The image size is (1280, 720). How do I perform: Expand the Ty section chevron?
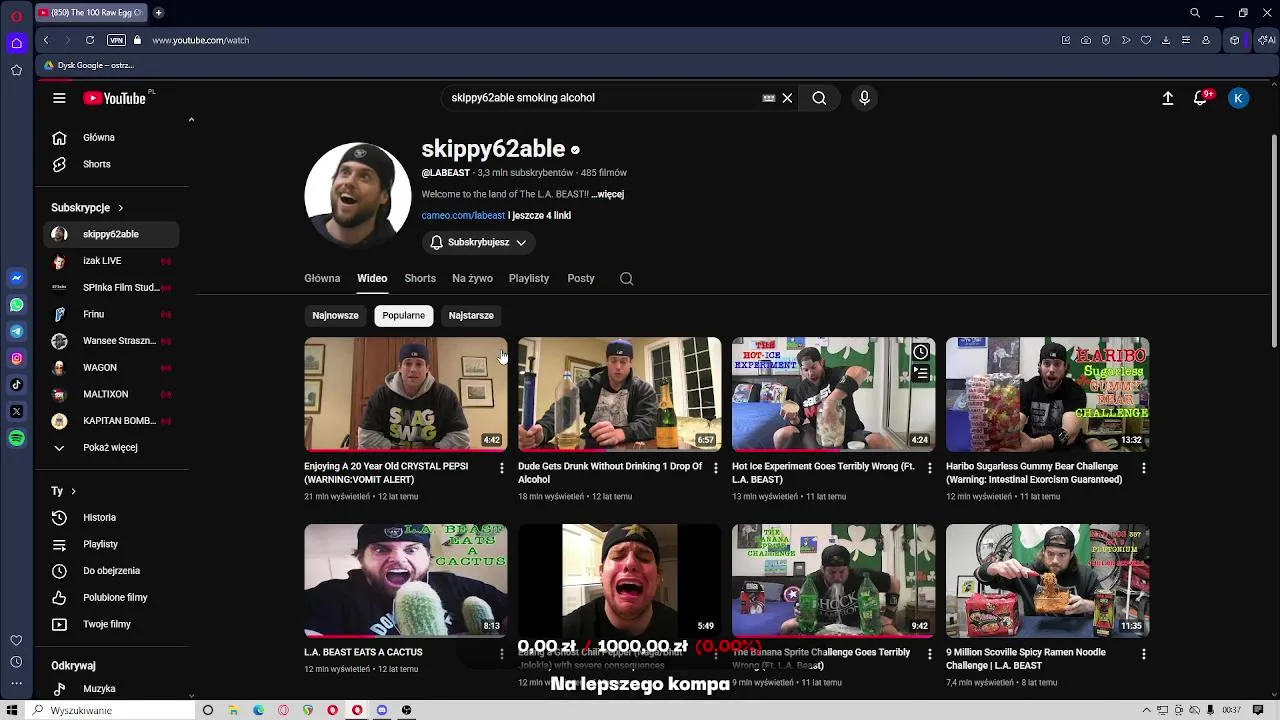click(x=73, y=491)
